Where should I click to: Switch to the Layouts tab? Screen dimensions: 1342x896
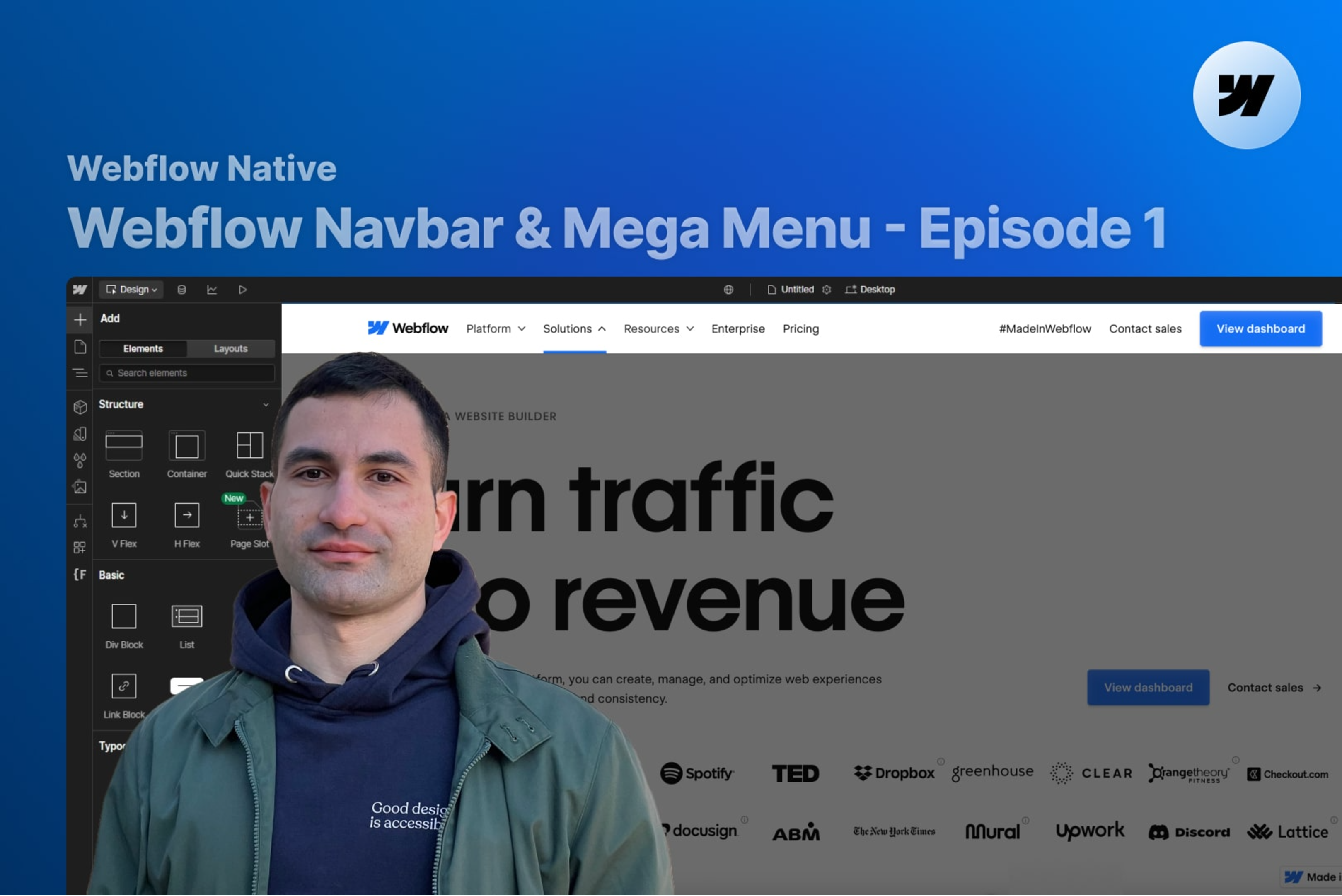(230, 348)
